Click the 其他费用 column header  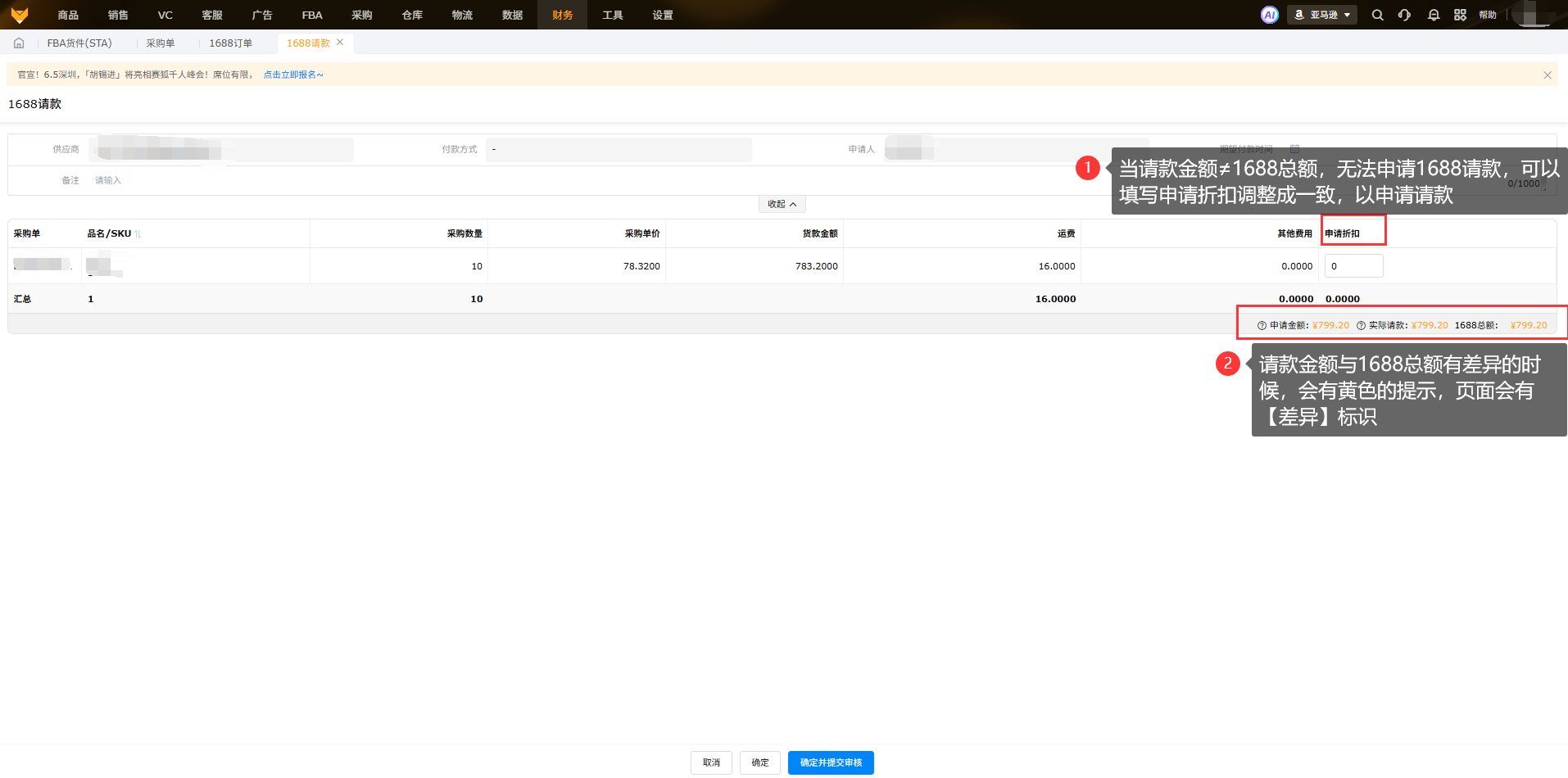click(x=1294, y=233)
